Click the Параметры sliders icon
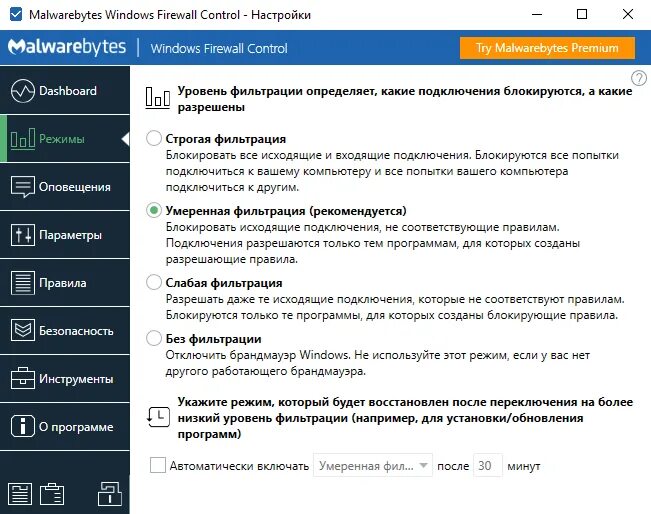The height and width of the screenshot is (514, 651). [x=22, y=235]
